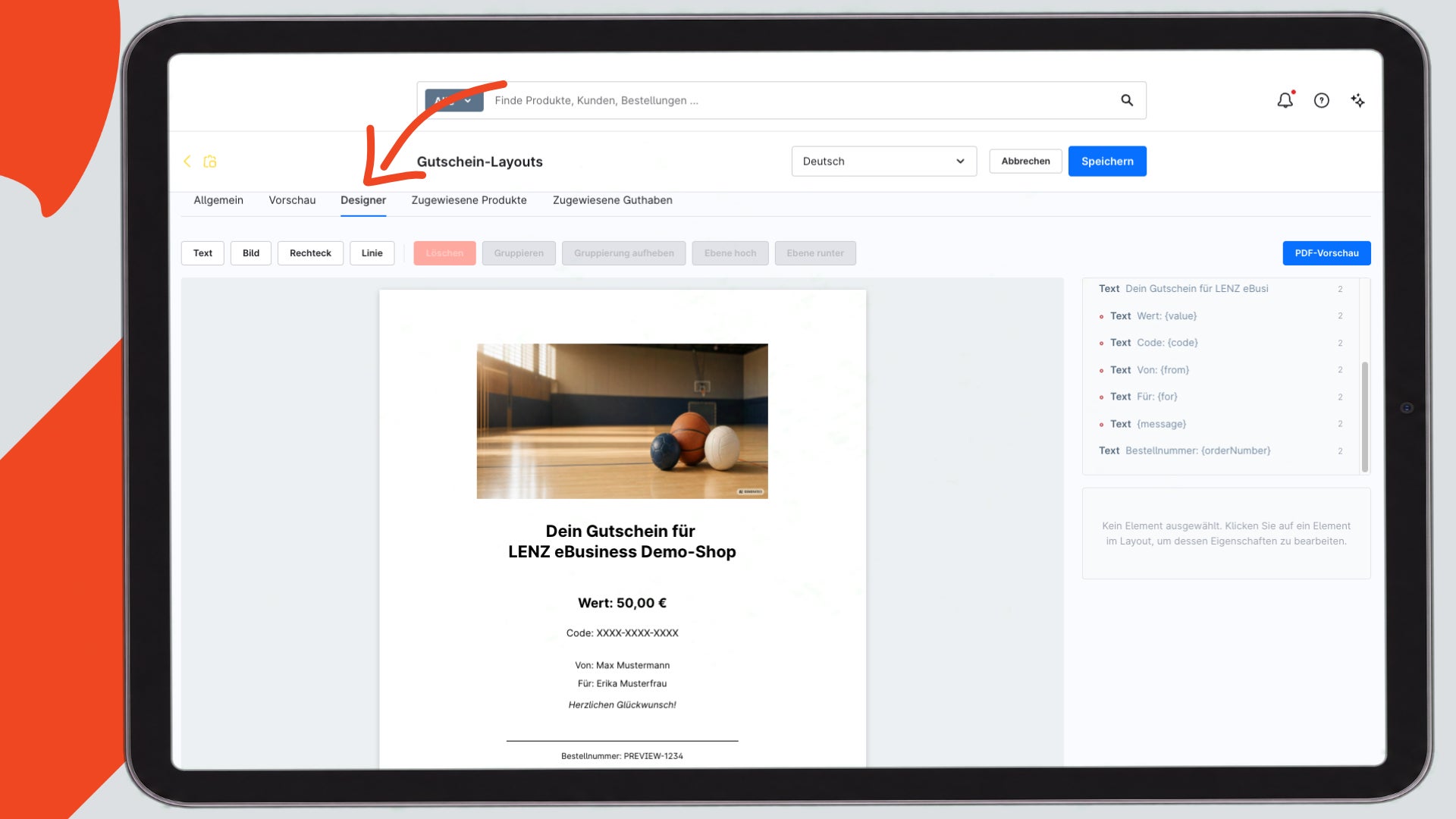Open the PDF-Vorschau
1456x819 pixels.
point(1326,253)
